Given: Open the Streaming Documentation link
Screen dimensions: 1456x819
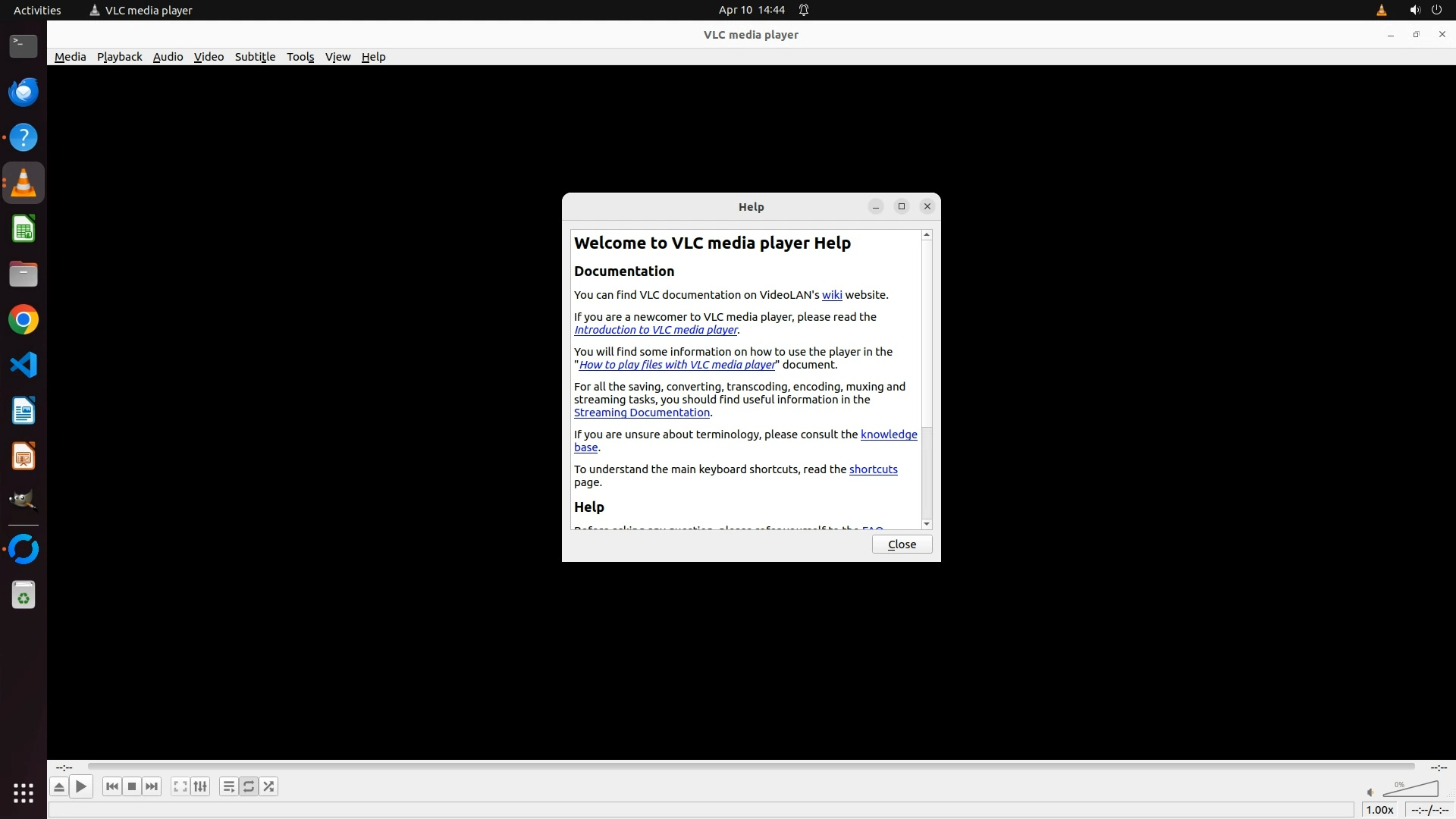Looking at the screenshot, I should click(x=642, y=413).
